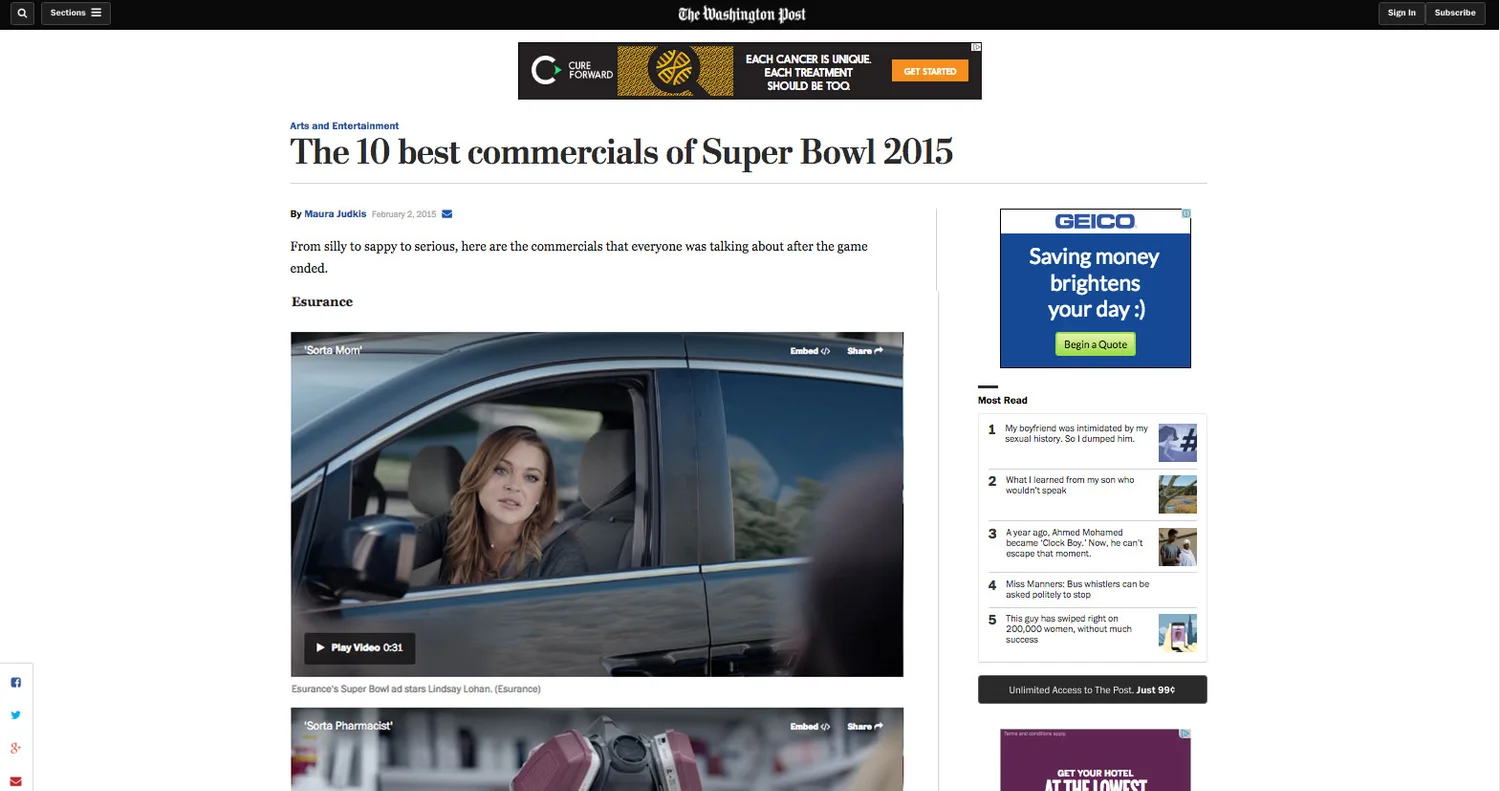
Task: Click the Esurance video caption text
Action: 416,689
